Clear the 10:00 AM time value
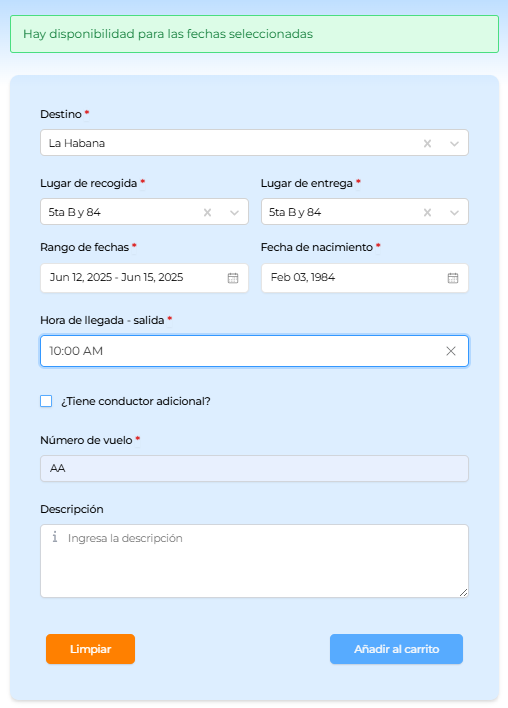This screenshot has height=708, width=508. click(x=451, y=351)
